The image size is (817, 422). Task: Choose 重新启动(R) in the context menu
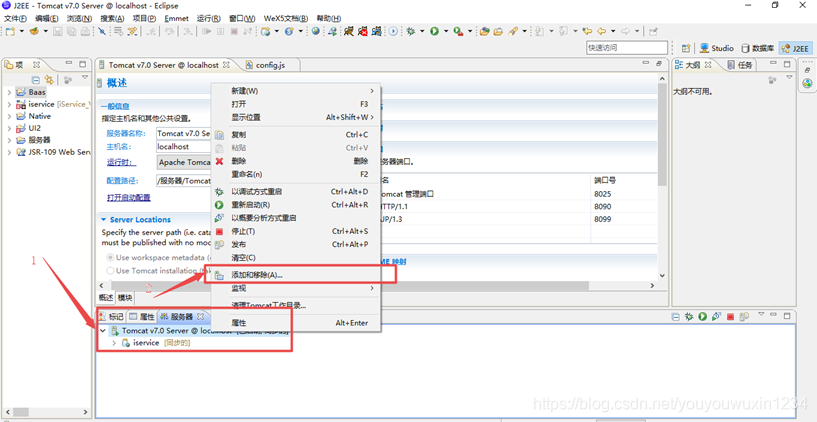coord(296,205)
